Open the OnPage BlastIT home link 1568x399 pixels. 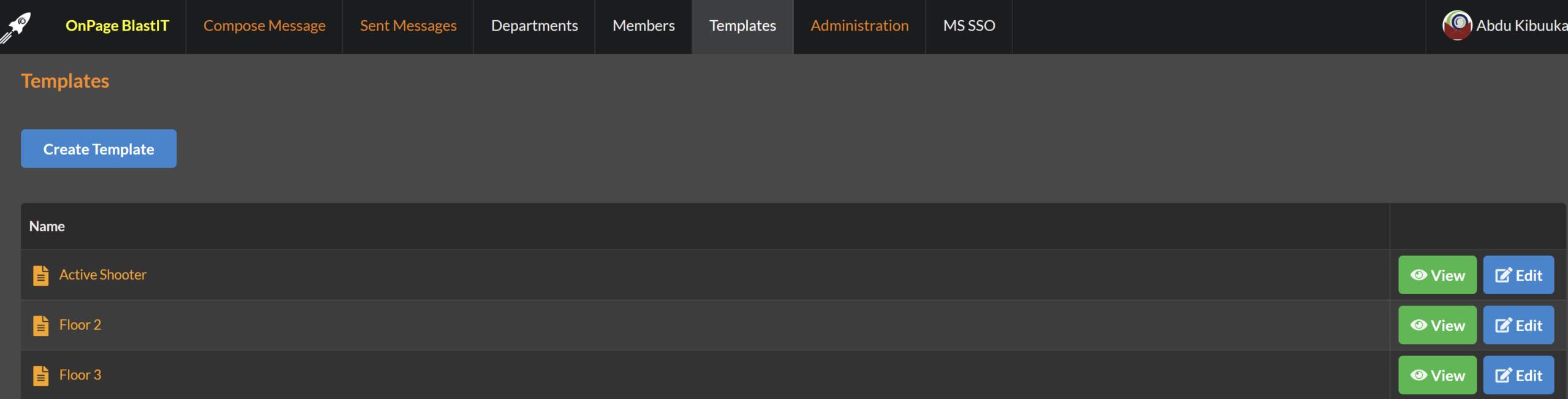tap(117, 26)
